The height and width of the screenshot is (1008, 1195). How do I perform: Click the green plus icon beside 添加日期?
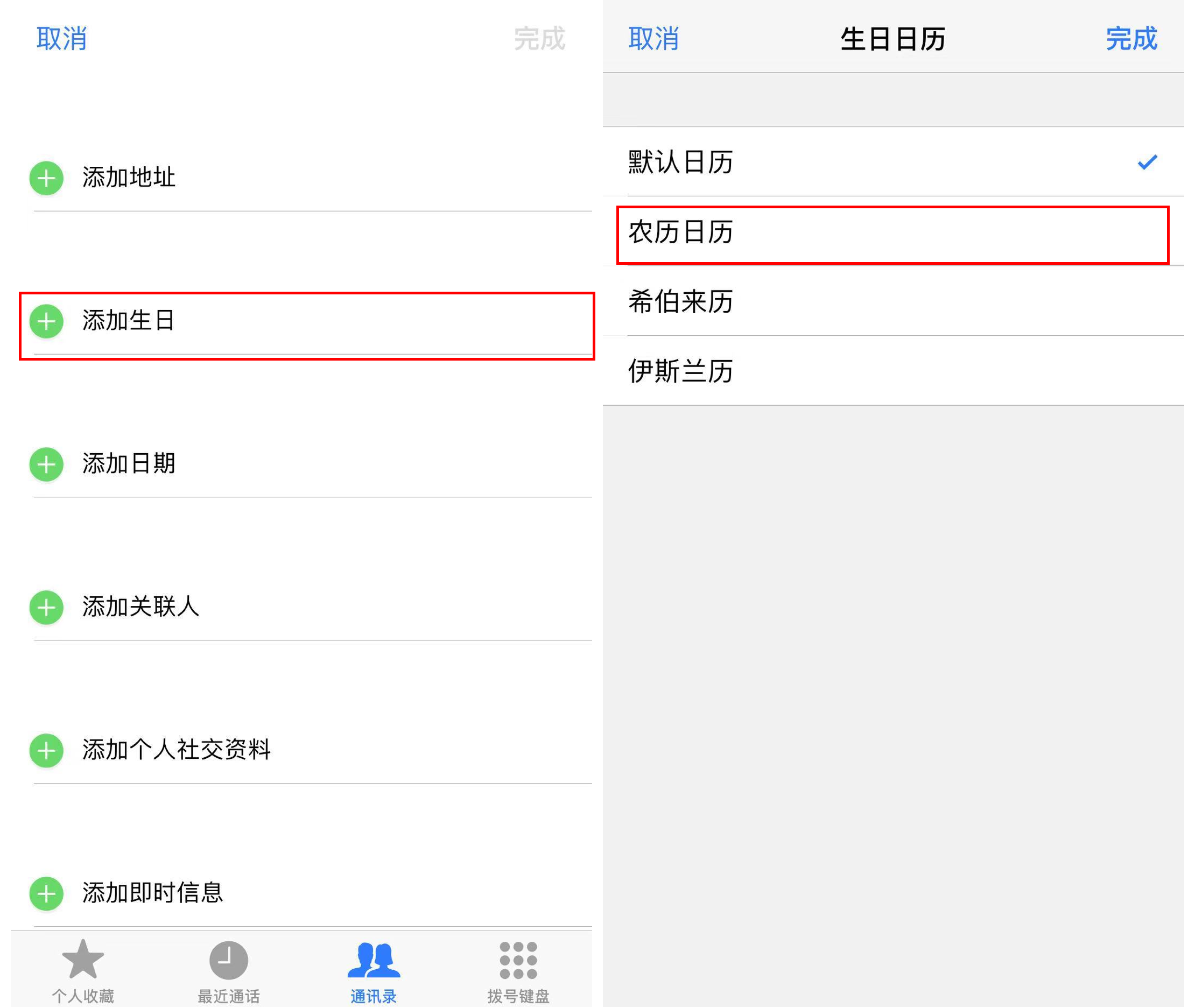click(46, 464)
